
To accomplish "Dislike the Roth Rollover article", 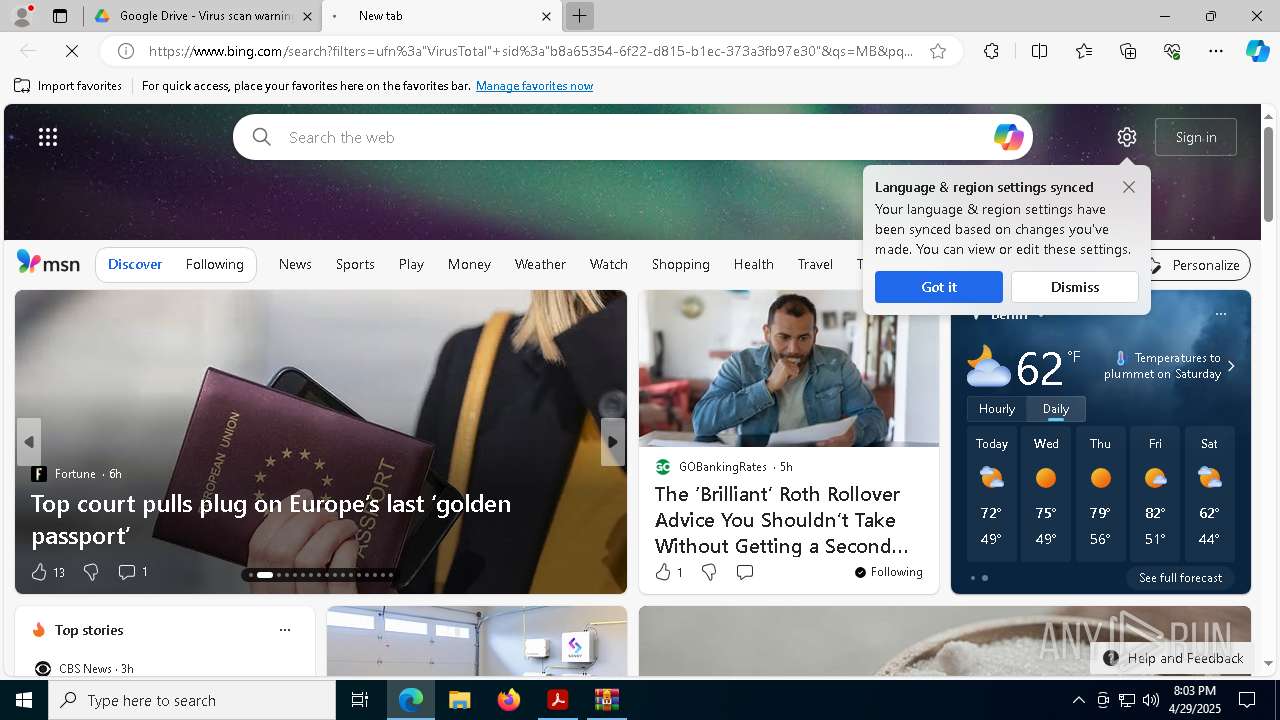I will pyautogui.click(x=709, y=572).
